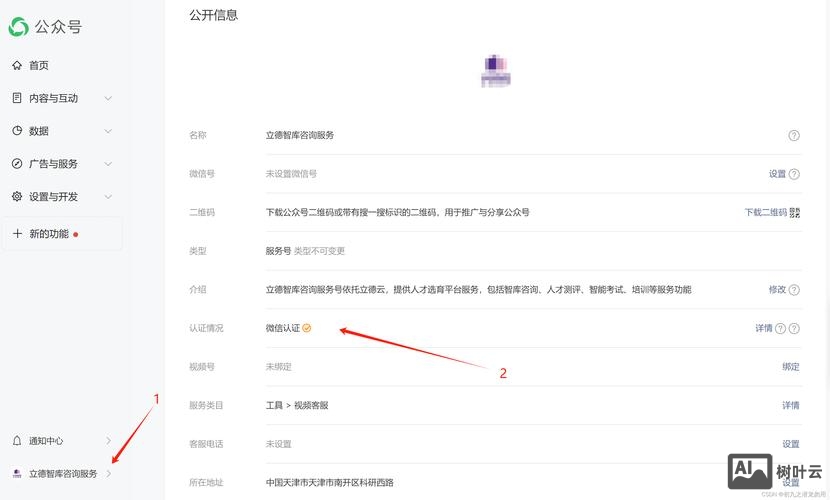830x500 pixels.
Task: Click the account profile picture under 公开信息
Action: [495, 71]
